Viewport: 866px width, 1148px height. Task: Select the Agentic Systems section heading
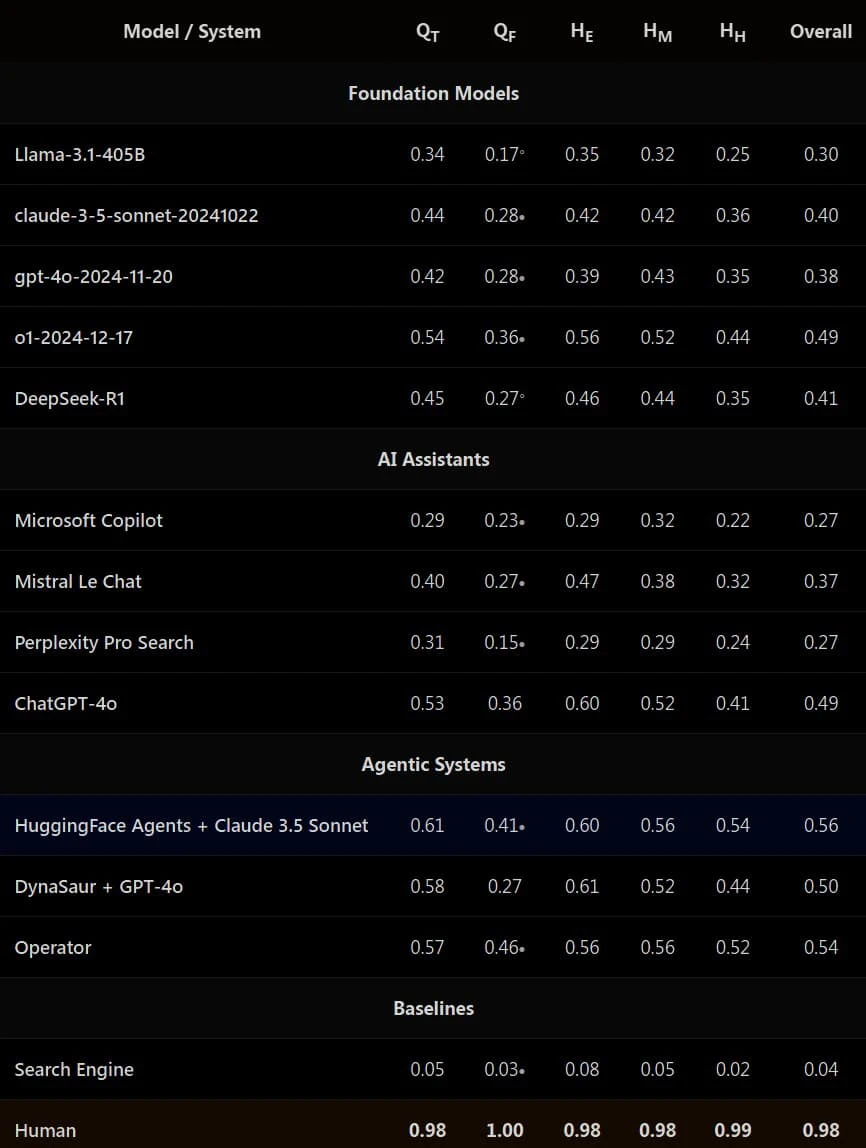(x=433, y=764)
